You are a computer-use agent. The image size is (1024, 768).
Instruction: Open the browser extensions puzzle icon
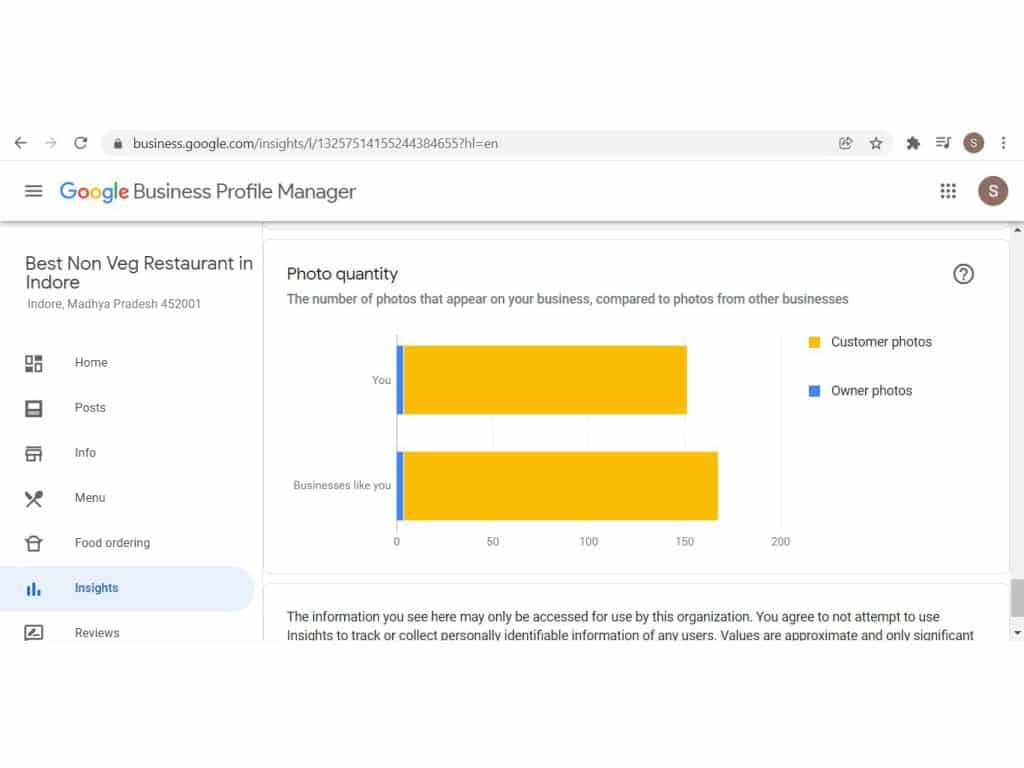(913, 143)
